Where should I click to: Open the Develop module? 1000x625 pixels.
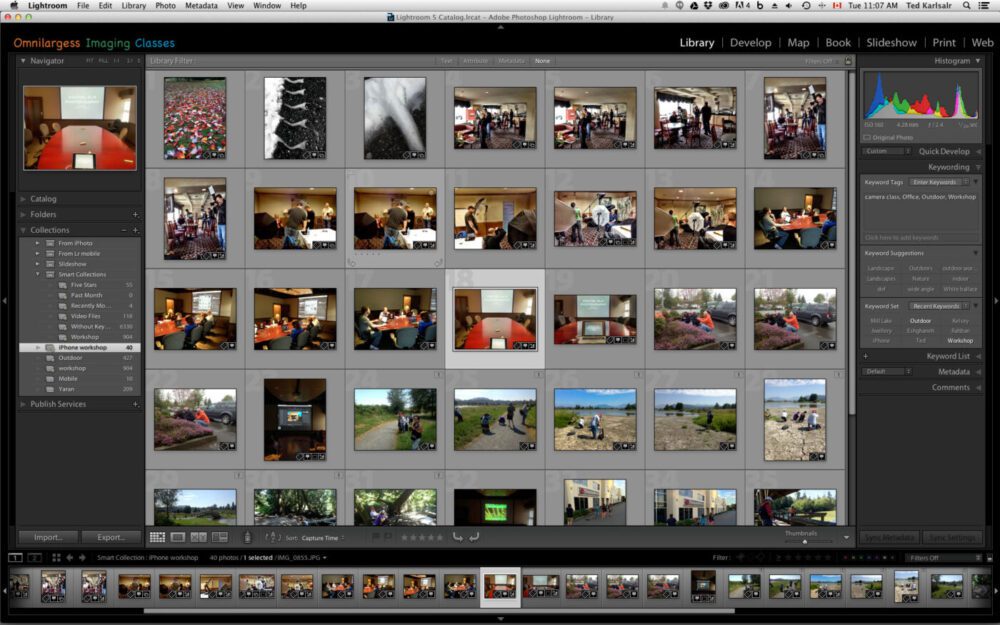(751, 43)
